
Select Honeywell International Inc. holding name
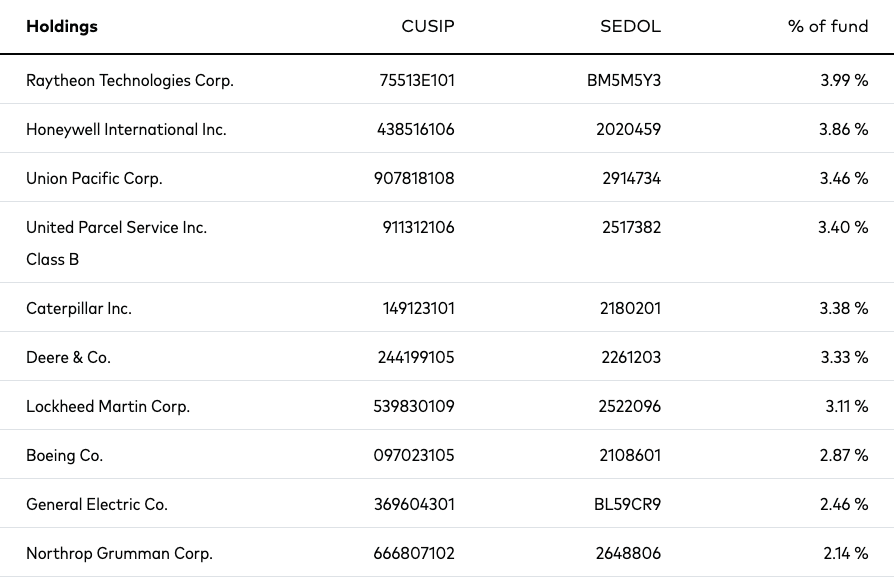[126, 130]
